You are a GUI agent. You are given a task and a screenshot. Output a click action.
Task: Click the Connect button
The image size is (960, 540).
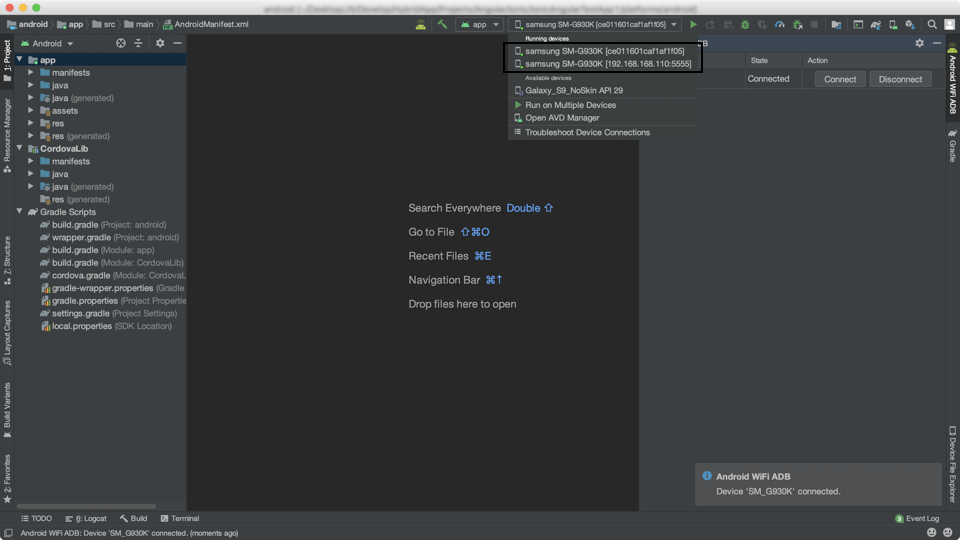[x=840, y=79]
